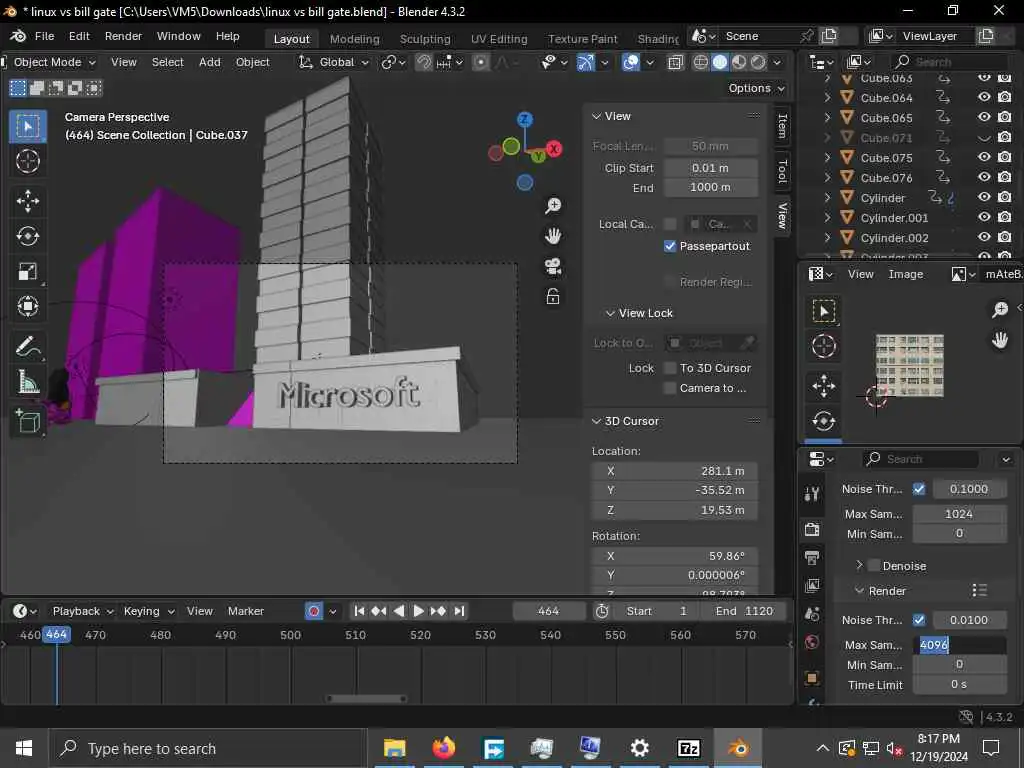Open the File menu

pyautogui.click(x=44, y=37)
